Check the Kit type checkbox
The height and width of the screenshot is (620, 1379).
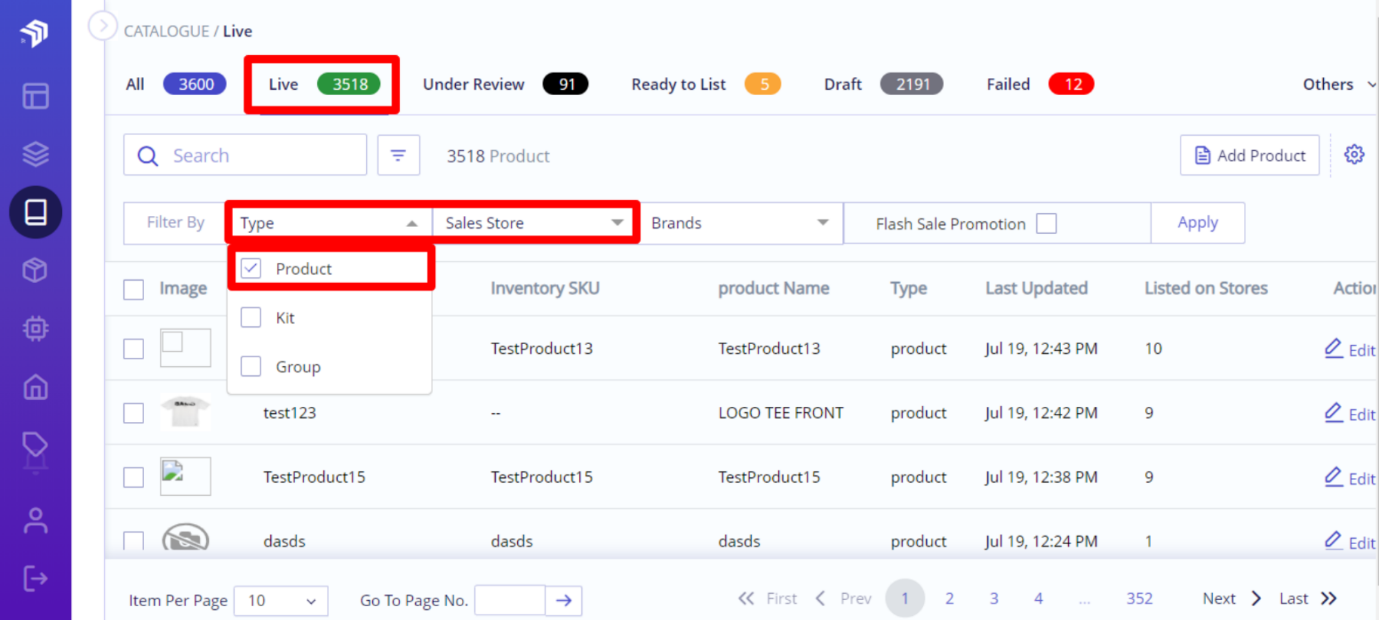pos(251,318)
